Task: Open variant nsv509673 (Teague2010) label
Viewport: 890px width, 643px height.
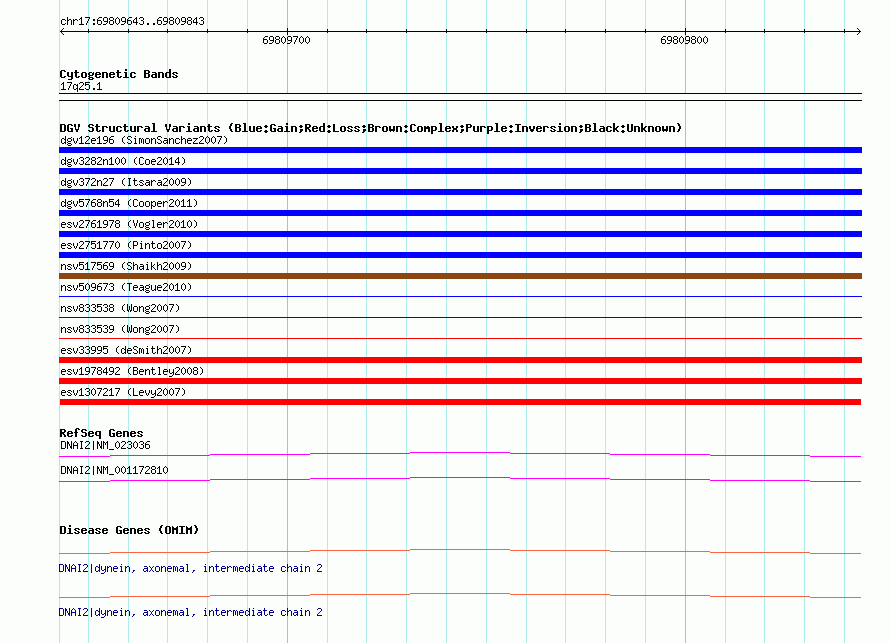Action: tap(126, 287)
